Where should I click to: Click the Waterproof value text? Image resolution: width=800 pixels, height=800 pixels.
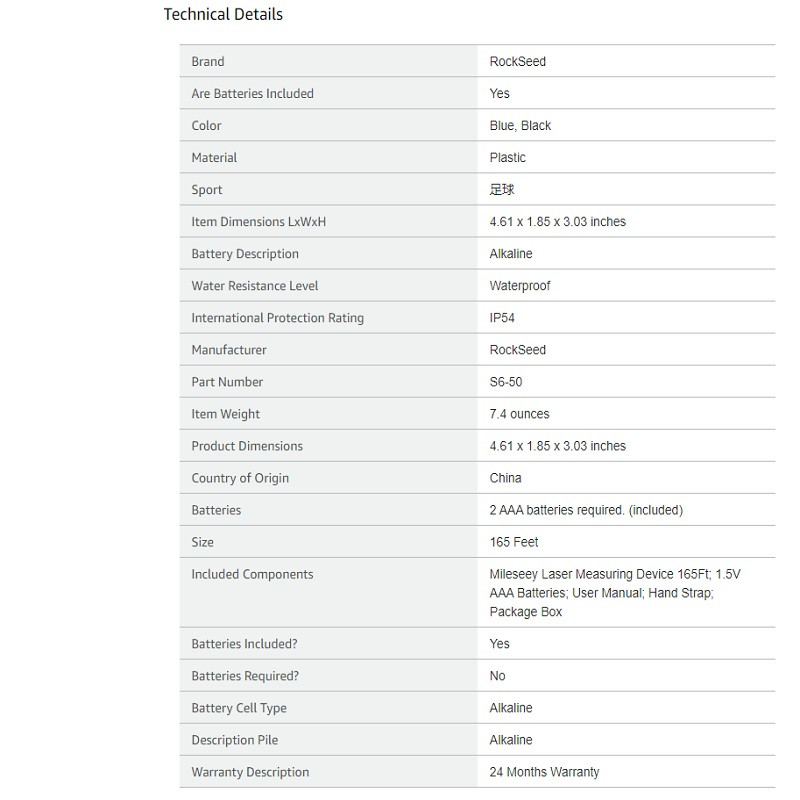(520, 286)
